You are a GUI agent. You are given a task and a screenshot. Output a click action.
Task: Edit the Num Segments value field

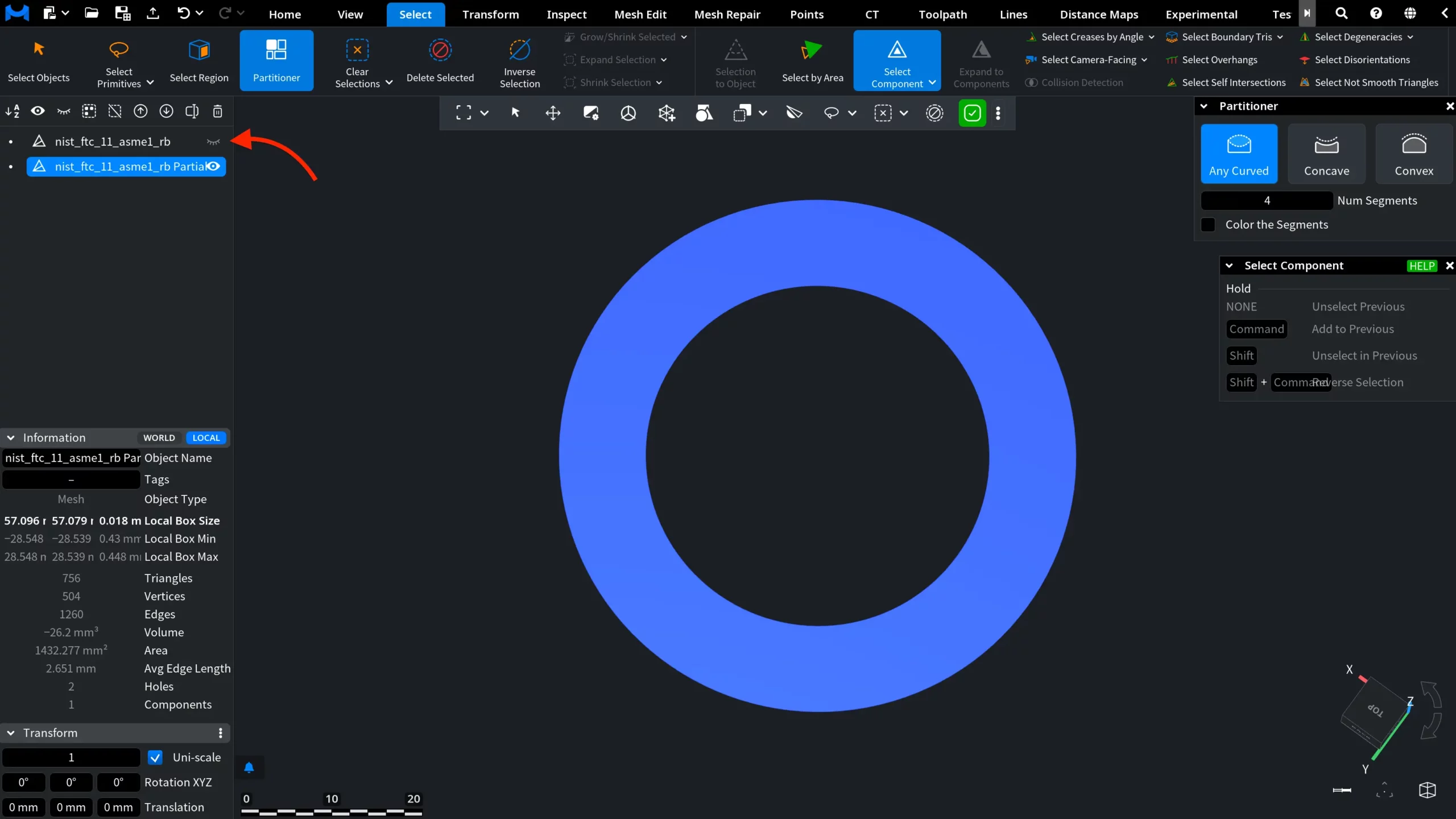[x=1267, y=201]
